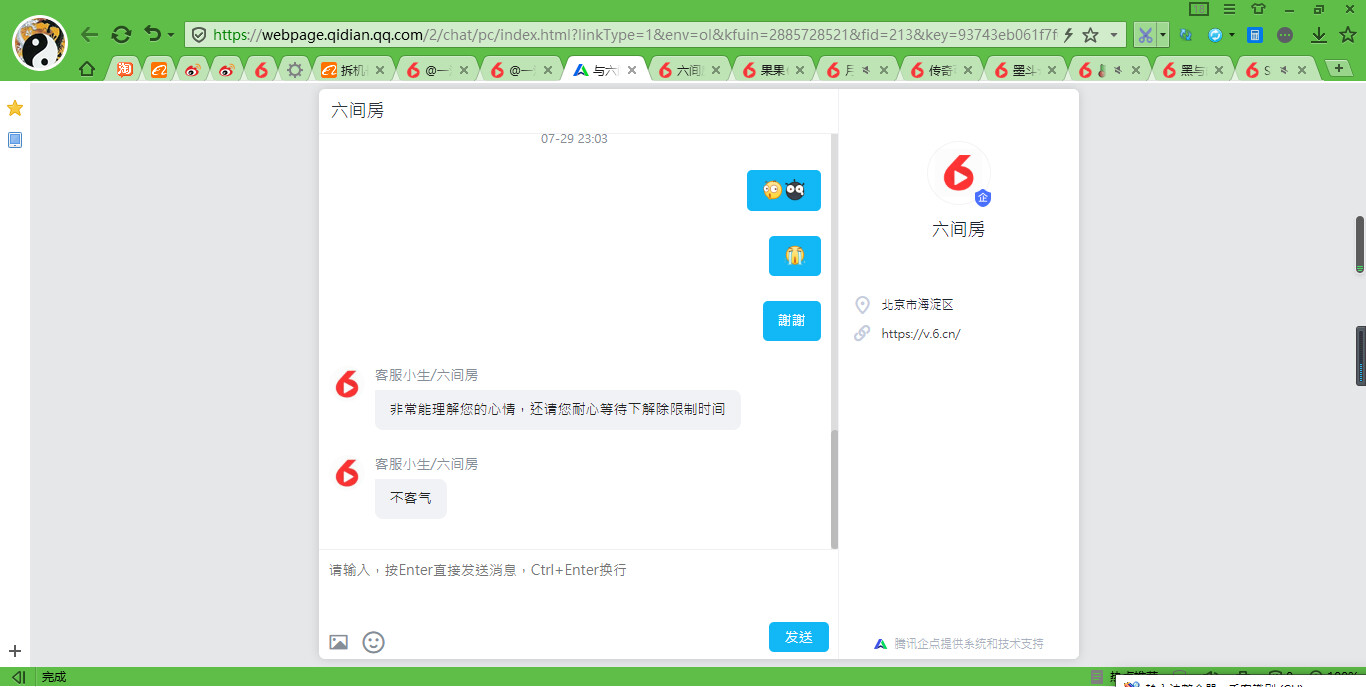Image resolution: width=1366 pixels, height=687 pixels.
Task: Click the plus icon at sidebar bottom
Action: point(15,651)
